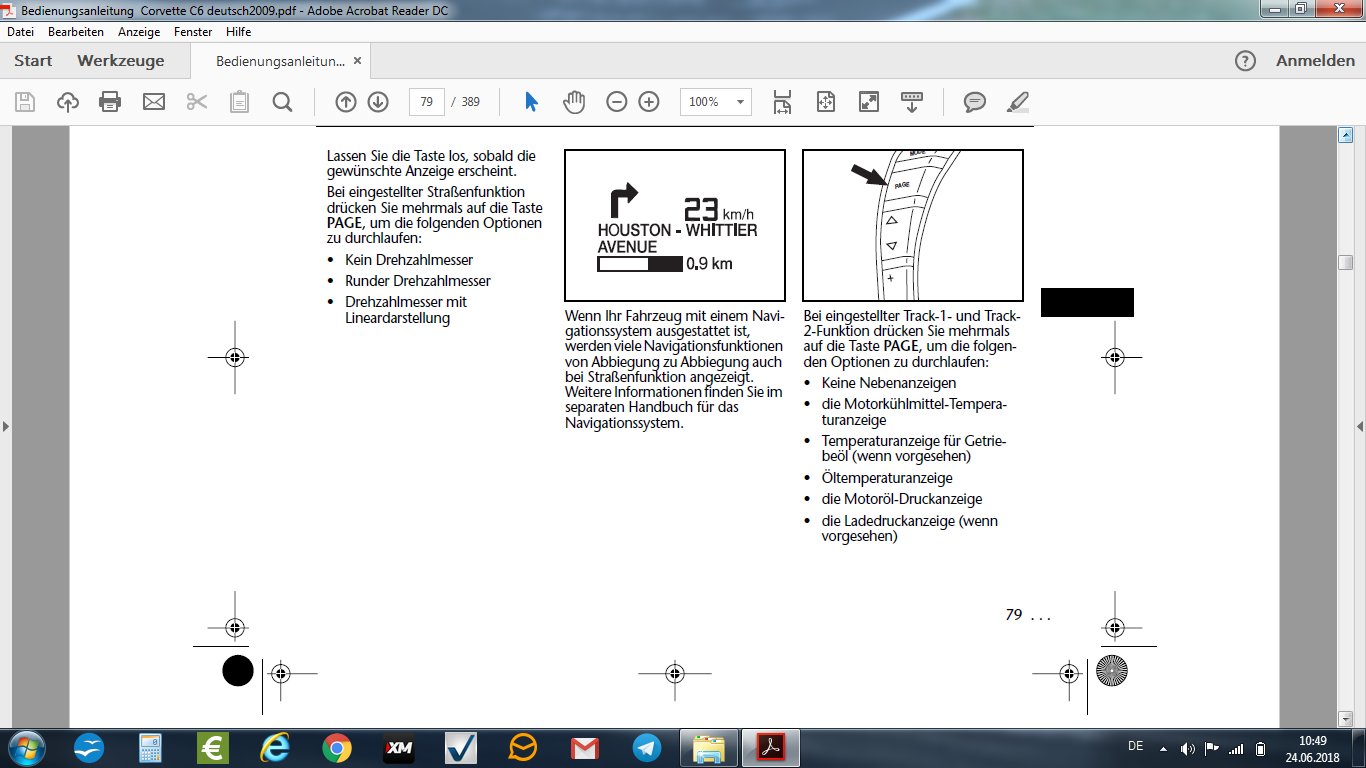Add a comment with the speech bubble icon
Image resolution: width=1366 pixels, height=768 pixels.
tap(975, 102)
